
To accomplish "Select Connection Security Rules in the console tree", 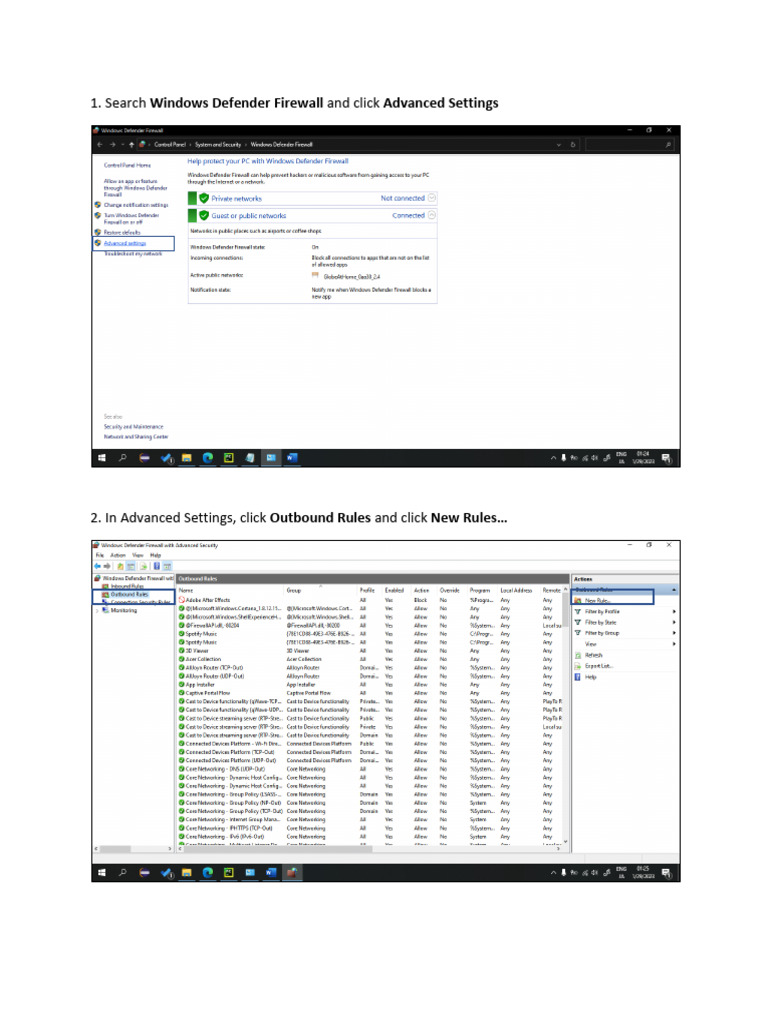I will pos(136,601).
